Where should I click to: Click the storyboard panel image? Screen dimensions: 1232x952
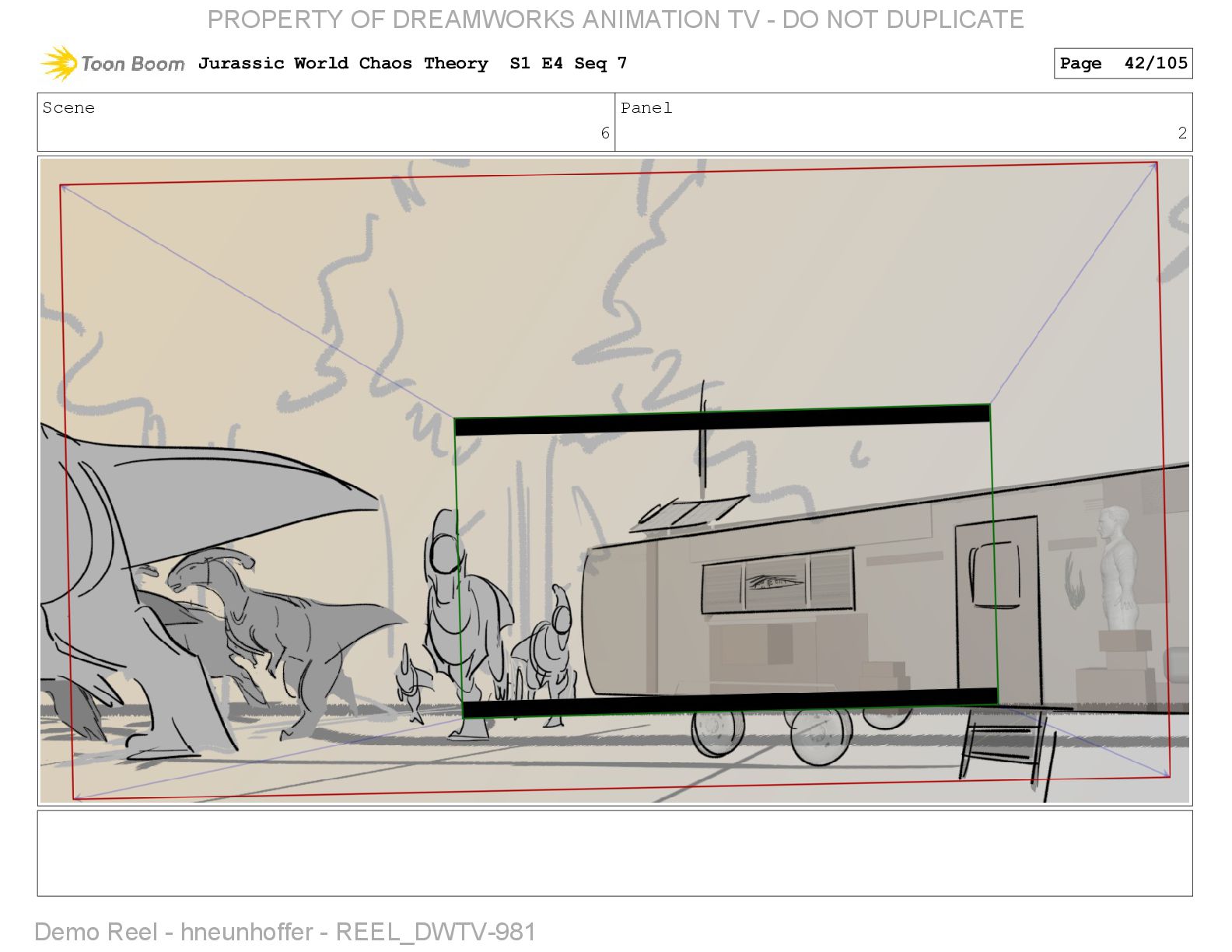(614, 481)
